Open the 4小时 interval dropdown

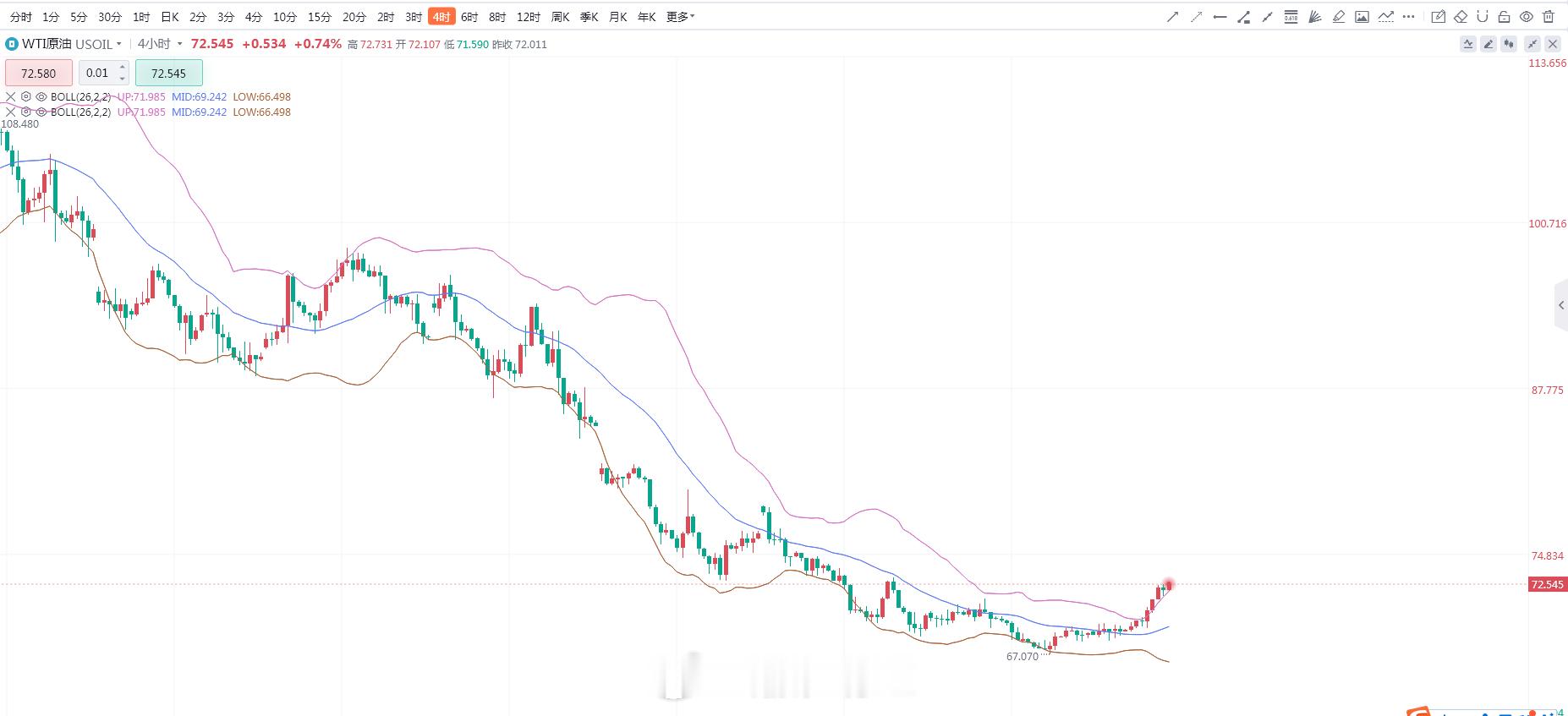click(160, 44)
